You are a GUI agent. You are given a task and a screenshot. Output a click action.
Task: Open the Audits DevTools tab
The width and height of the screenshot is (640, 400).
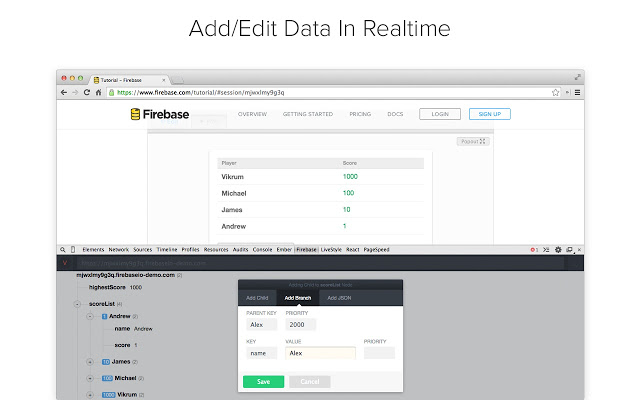[240, 249]
